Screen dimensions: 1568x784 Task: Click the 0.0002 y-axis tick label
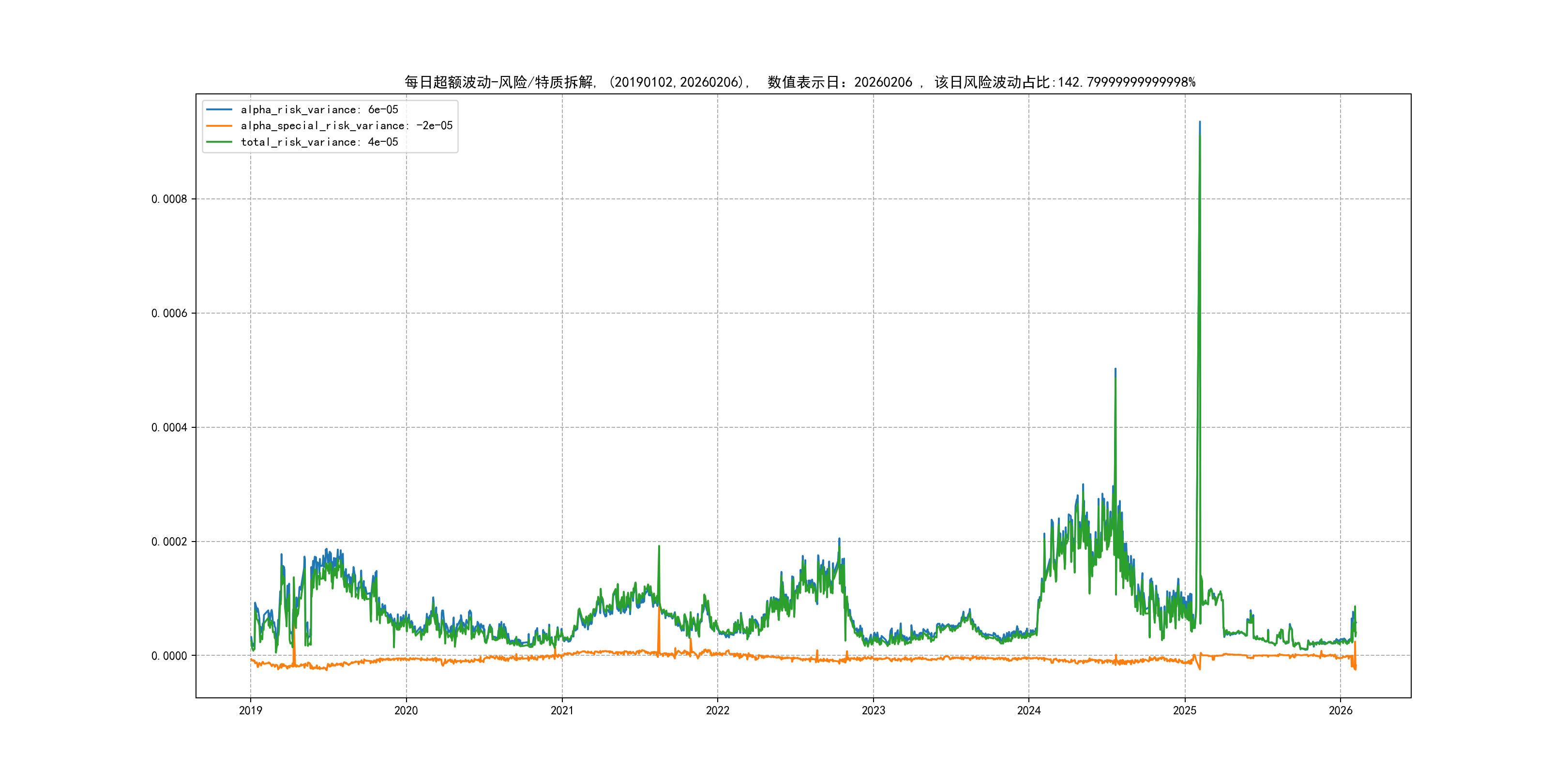pyautogui.click(x=169, y=542)
